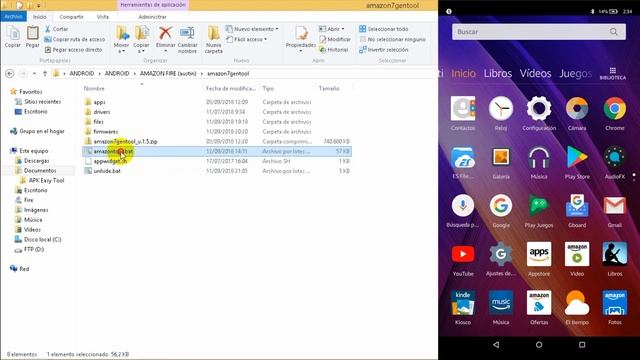This screenshot has height=360, width=640.
Task: Select amazon7gentool_v.1.5.zip file
Action: click(x=125, y=141)
